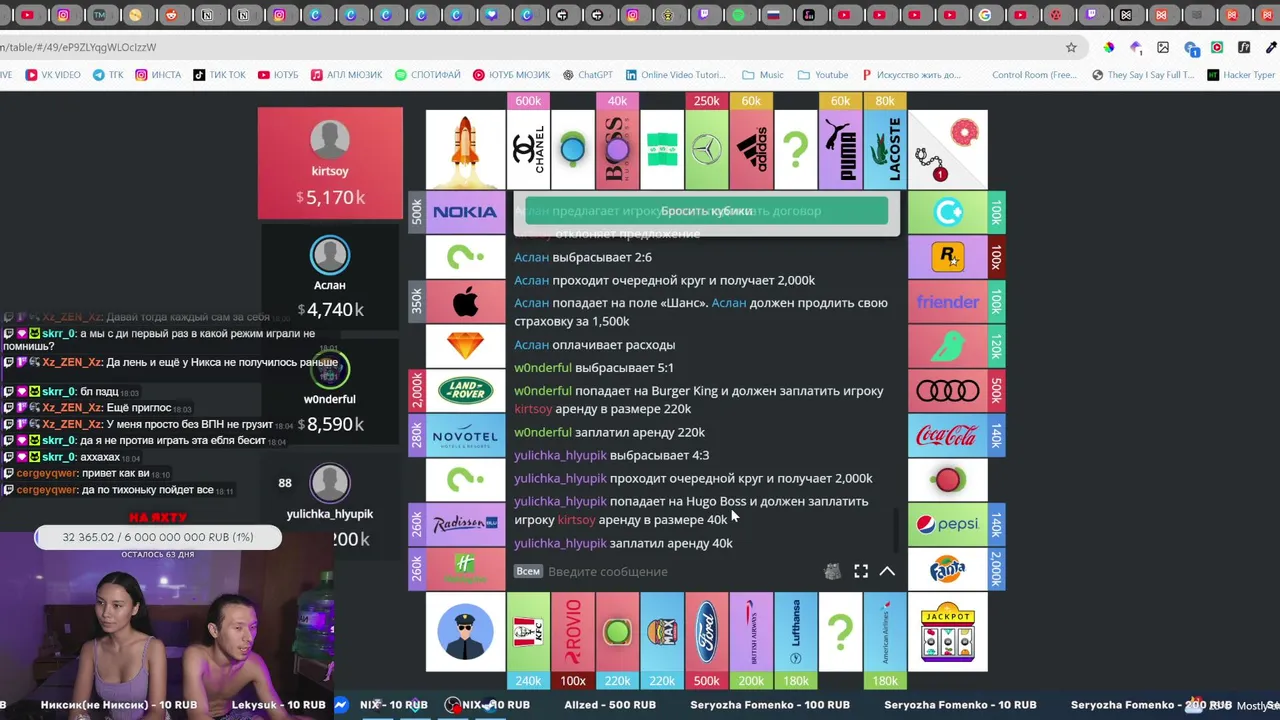
Task: Select the Radisson property cell
Action: click(465, 524)
